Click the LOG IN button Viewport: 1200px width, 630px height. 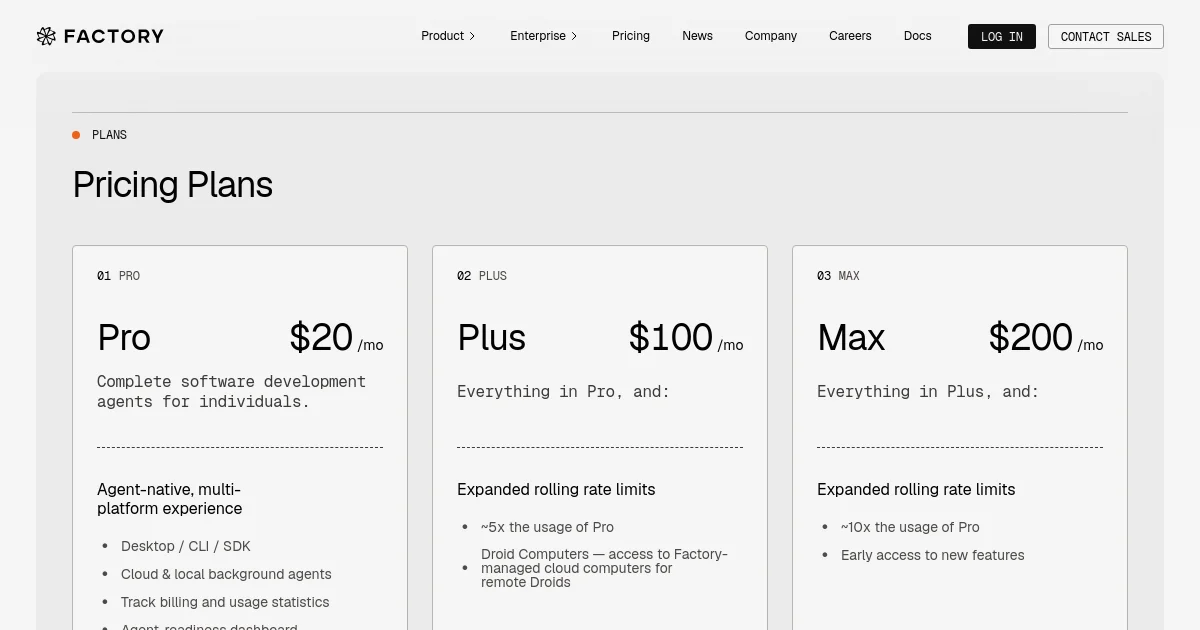point(1002,36)
